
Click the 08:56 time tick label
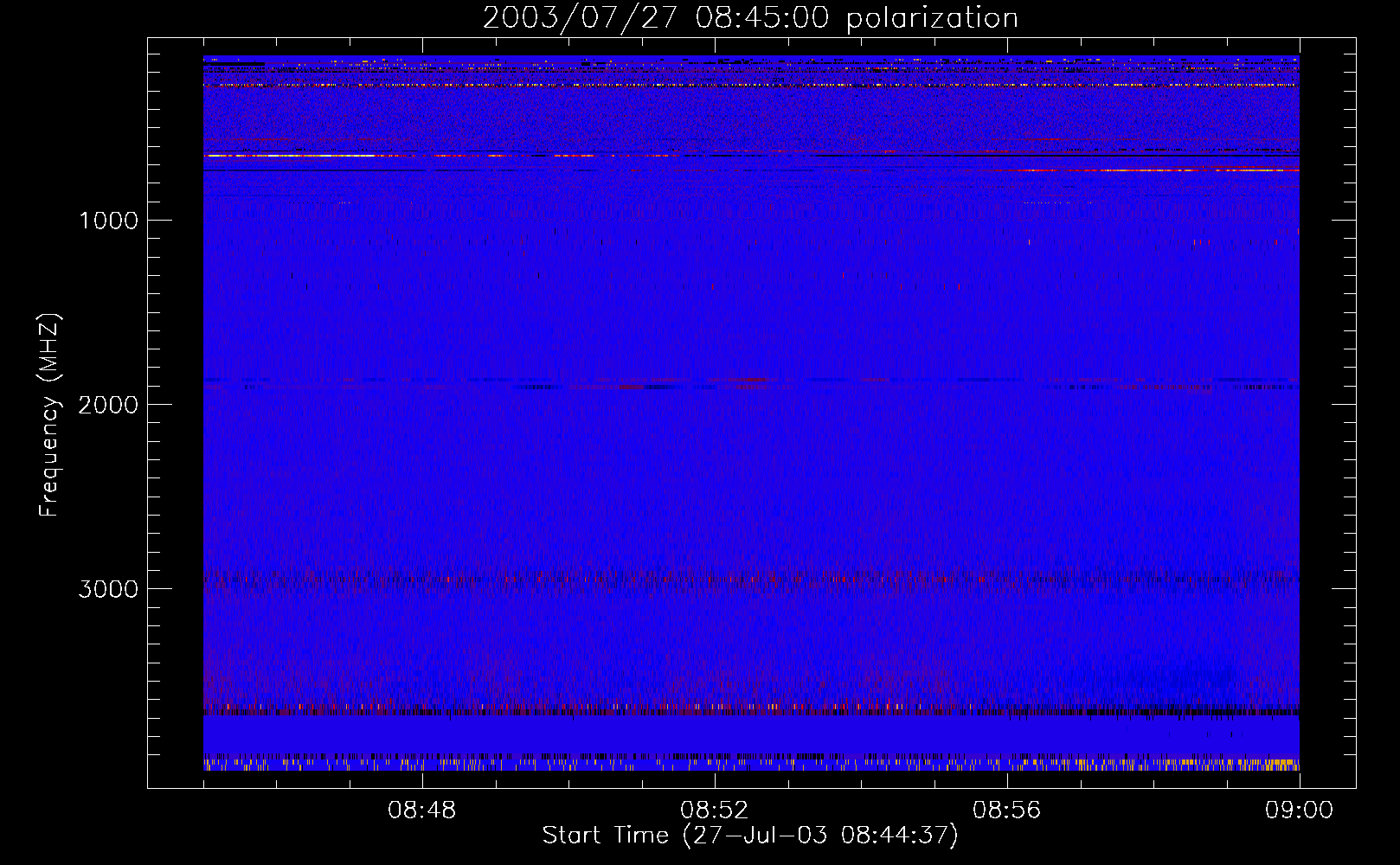click(1007, 811)
